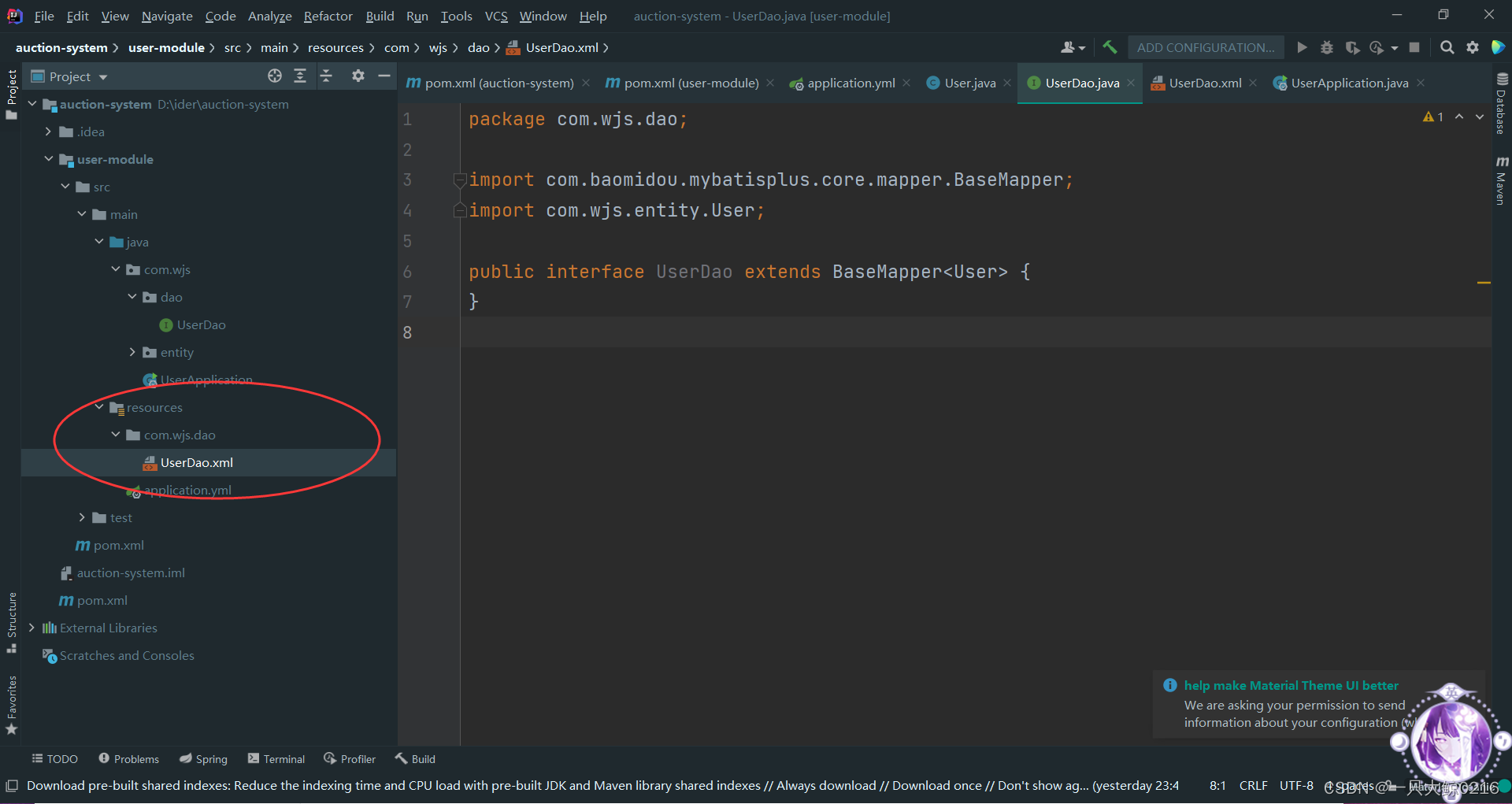The width and height of the screenshot is (1512, 804).
Task: Click caret position 8:1 in status bar
Action: [1217, 785]
